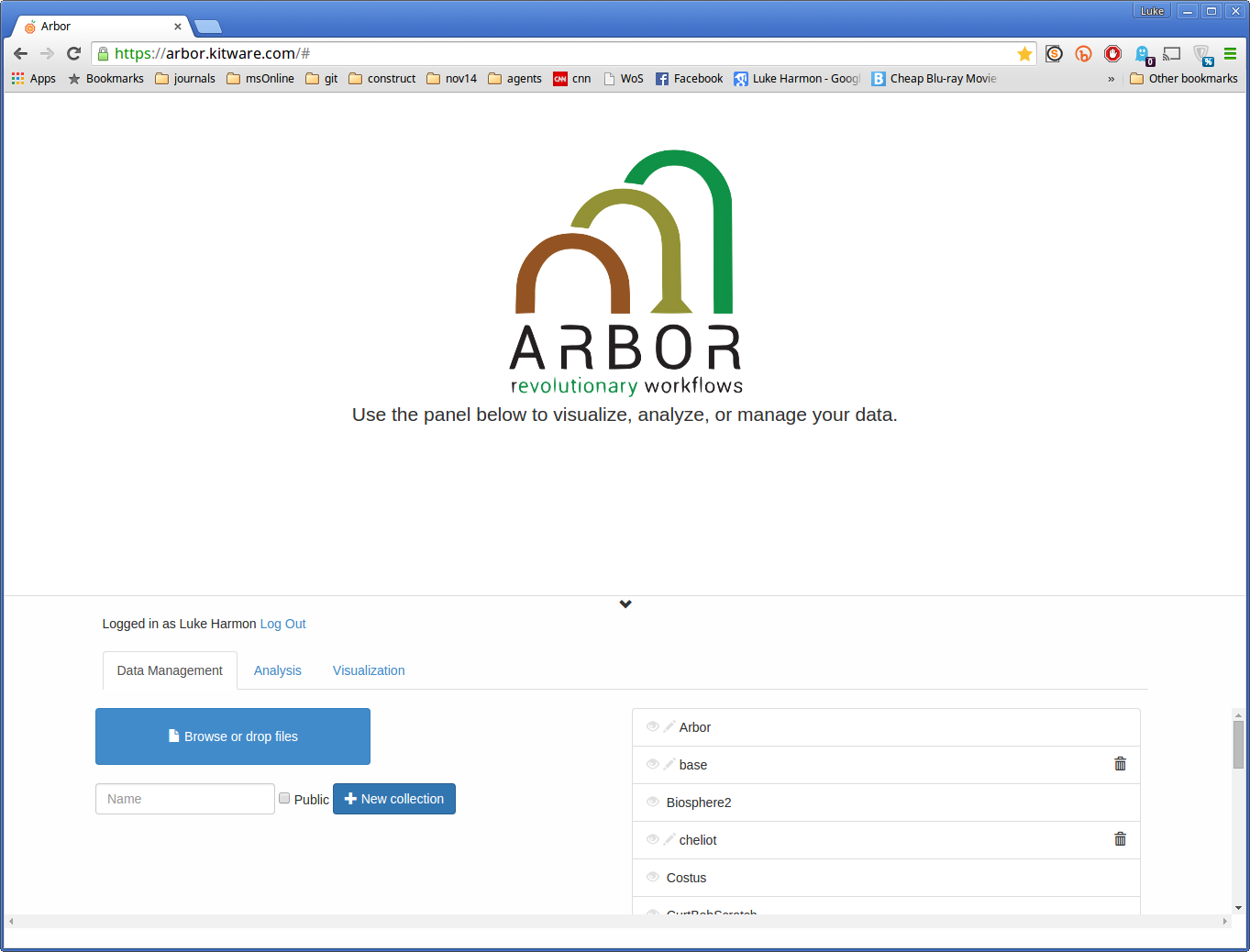The image size is (1250, 952).
Task: Select the Biosphere2 collection row
Action: (x=886, y=803)
